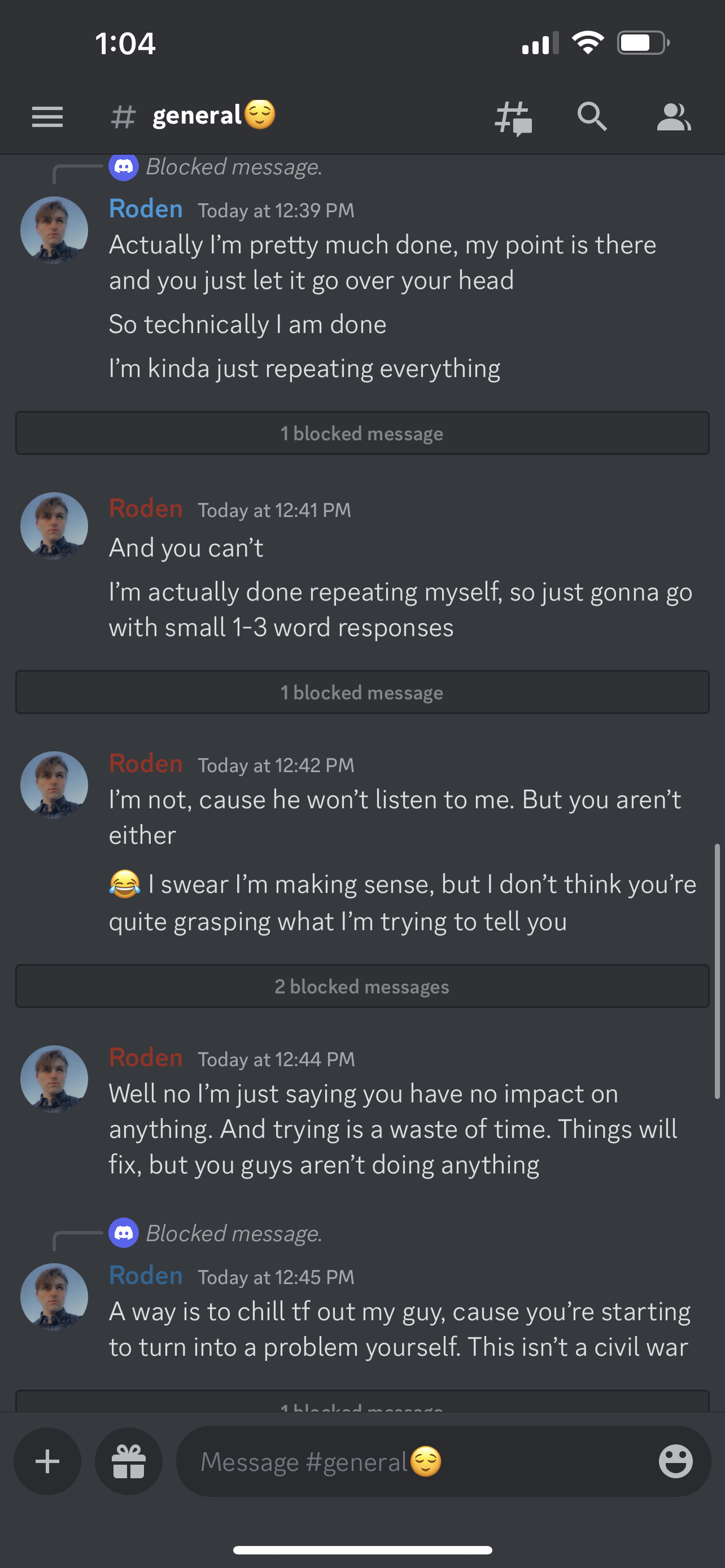
Task: Expand 1 blocked message below 12:39 PM post
Action: pyautogui.click(x=362, y=433)
